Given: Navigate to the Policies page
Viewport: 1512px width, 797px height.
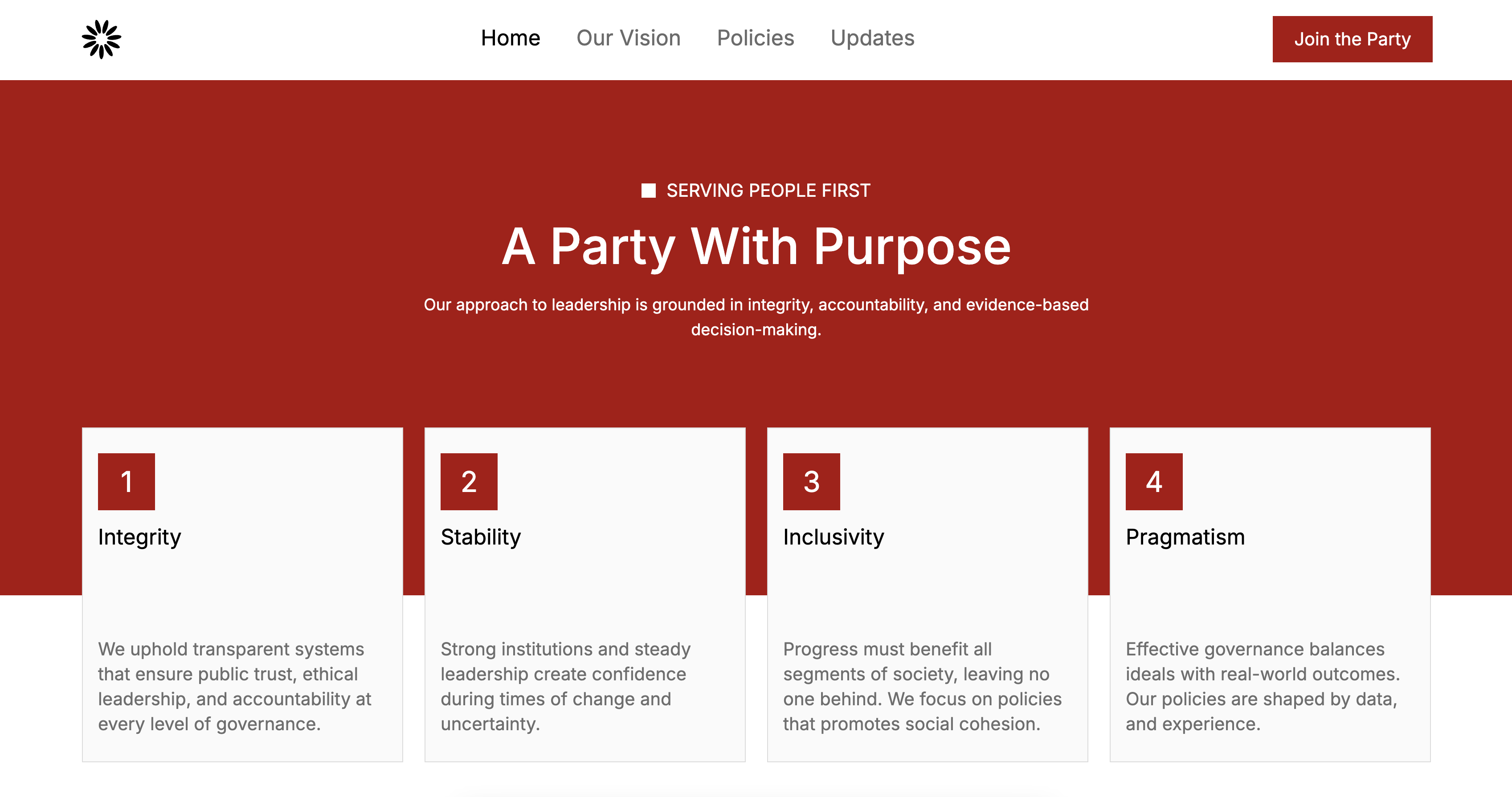Looking at the screenshot, I should click(756, 38).
